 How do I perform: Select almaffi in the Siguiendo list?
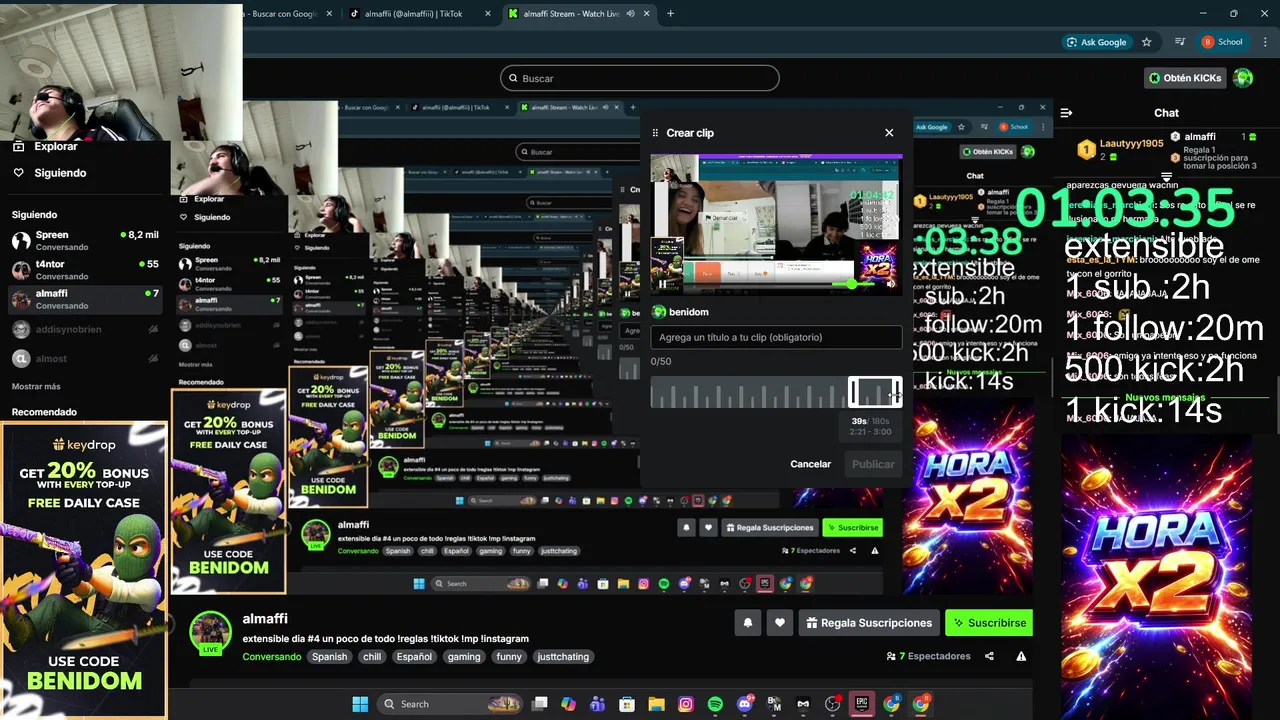point(85,299)
